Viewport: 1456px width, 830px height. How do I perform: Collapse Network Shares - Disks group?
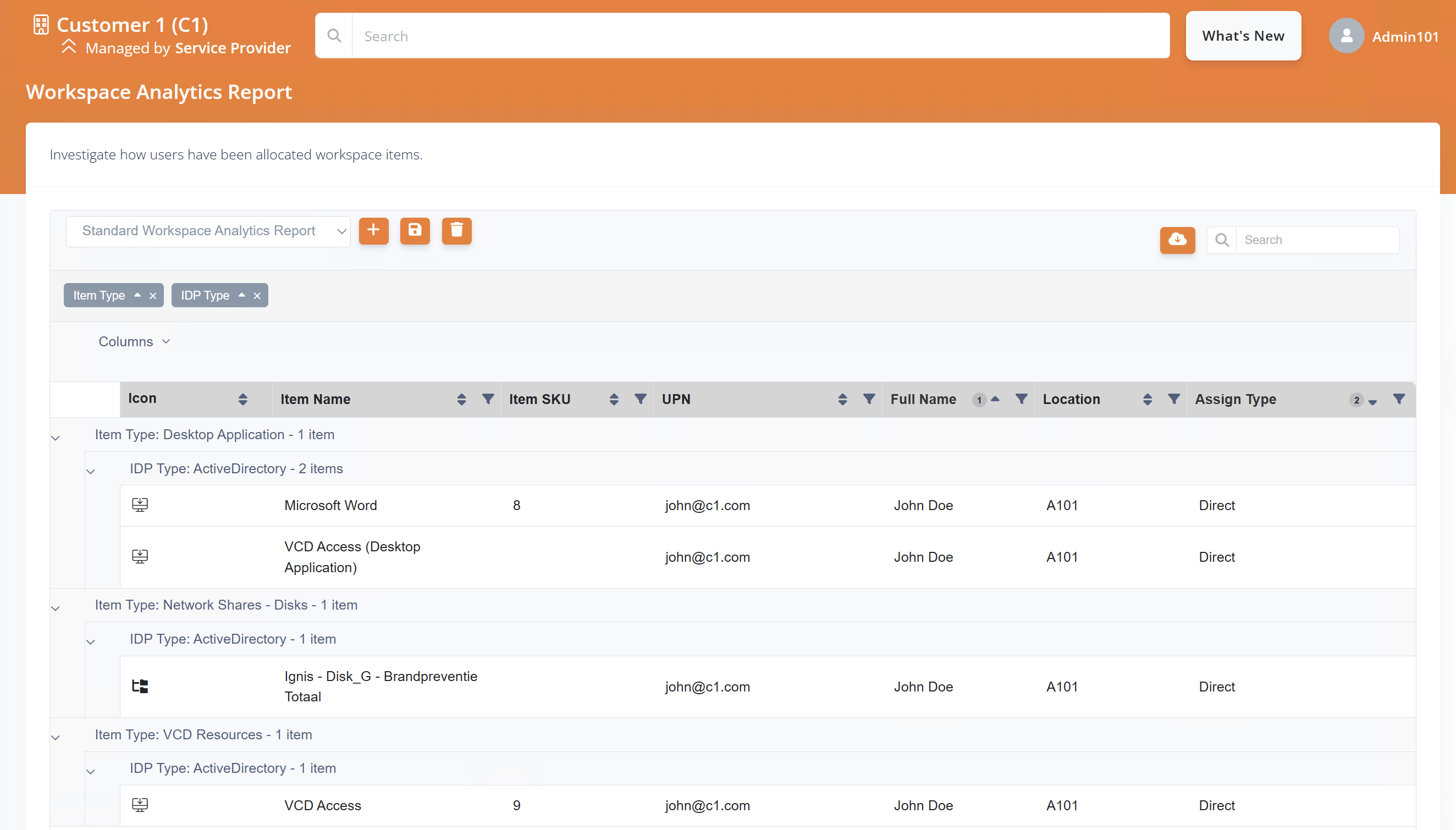pyautogui.click(x=56, y=608)
